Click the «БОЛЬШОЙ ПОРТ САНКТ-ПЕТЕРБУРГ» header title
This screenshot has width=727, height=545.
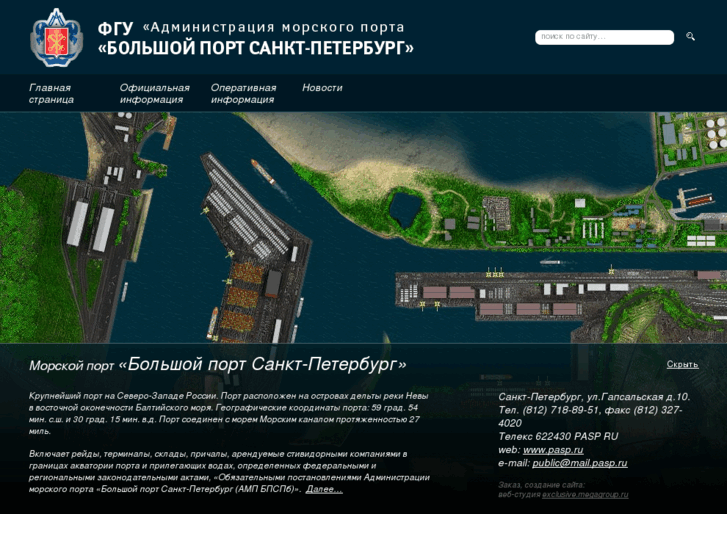(255, 48)
